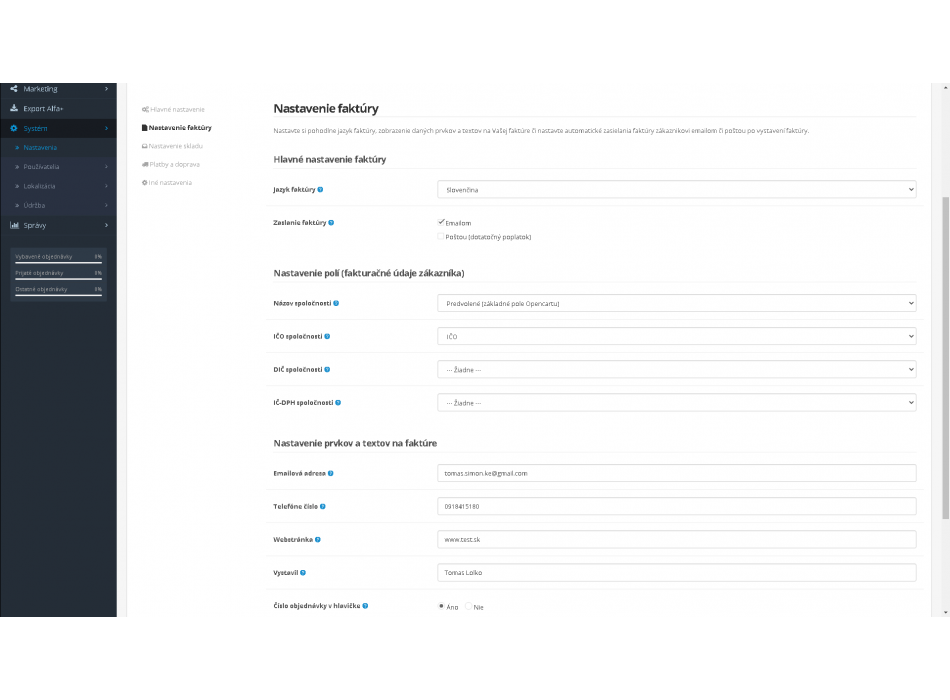Screen dimensions: 950x700
Task: Go to Platby a doprava section
Action: tap(171, 164)
